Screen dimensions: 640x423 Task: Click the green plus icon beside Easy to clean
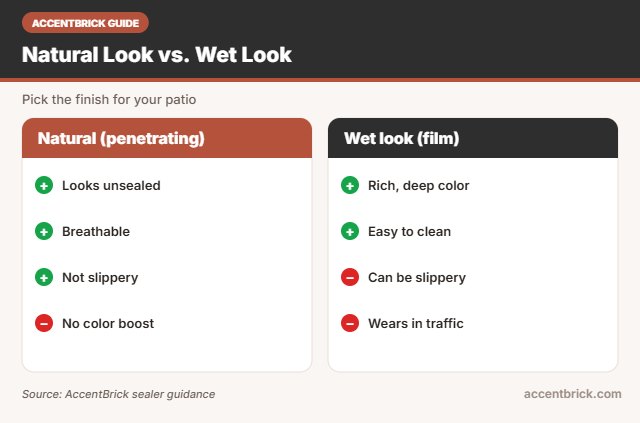(x=350, y=232)
